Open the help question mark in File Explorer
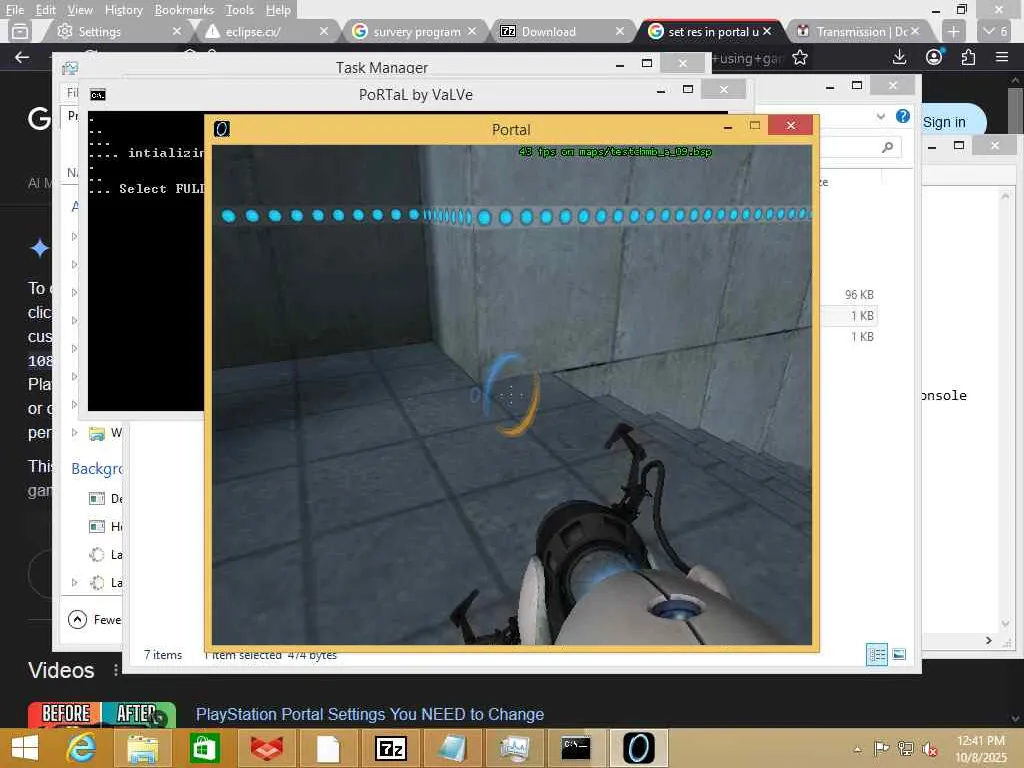Viewport: 1024px width, 768px height. [x=903, y=116]
